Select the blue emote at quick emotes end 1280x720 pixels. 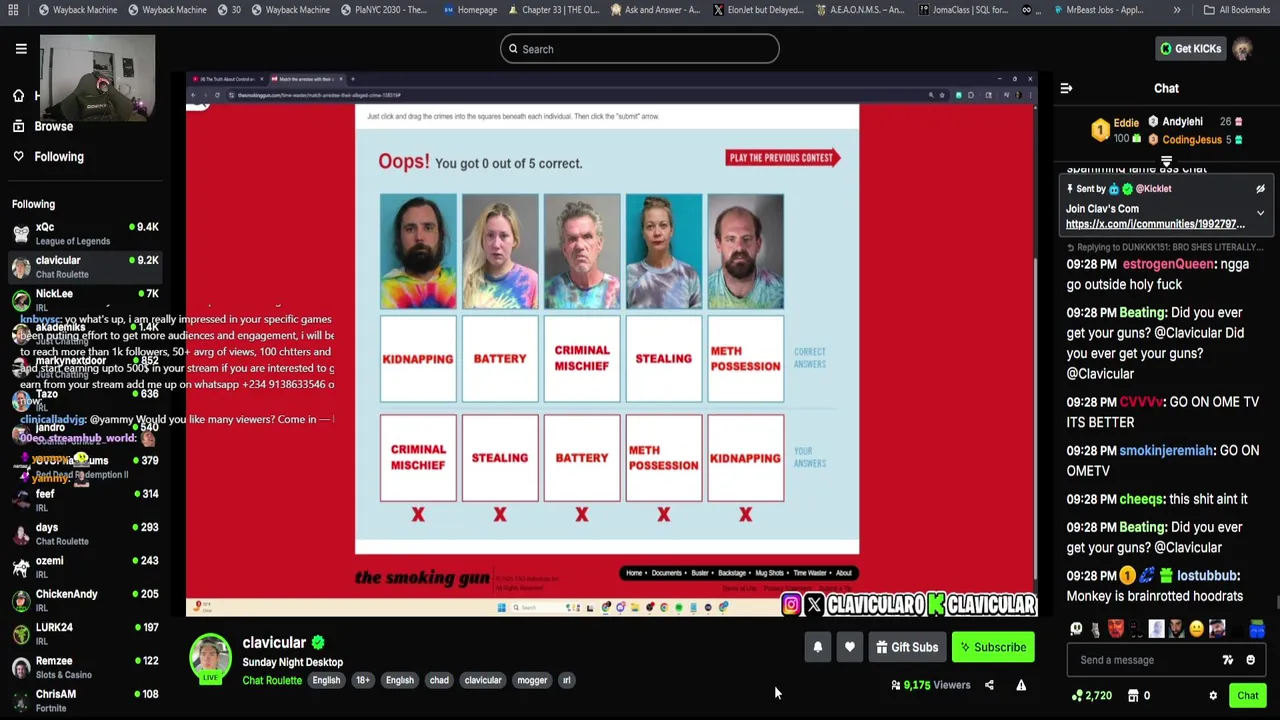(x=1256, y=629)
